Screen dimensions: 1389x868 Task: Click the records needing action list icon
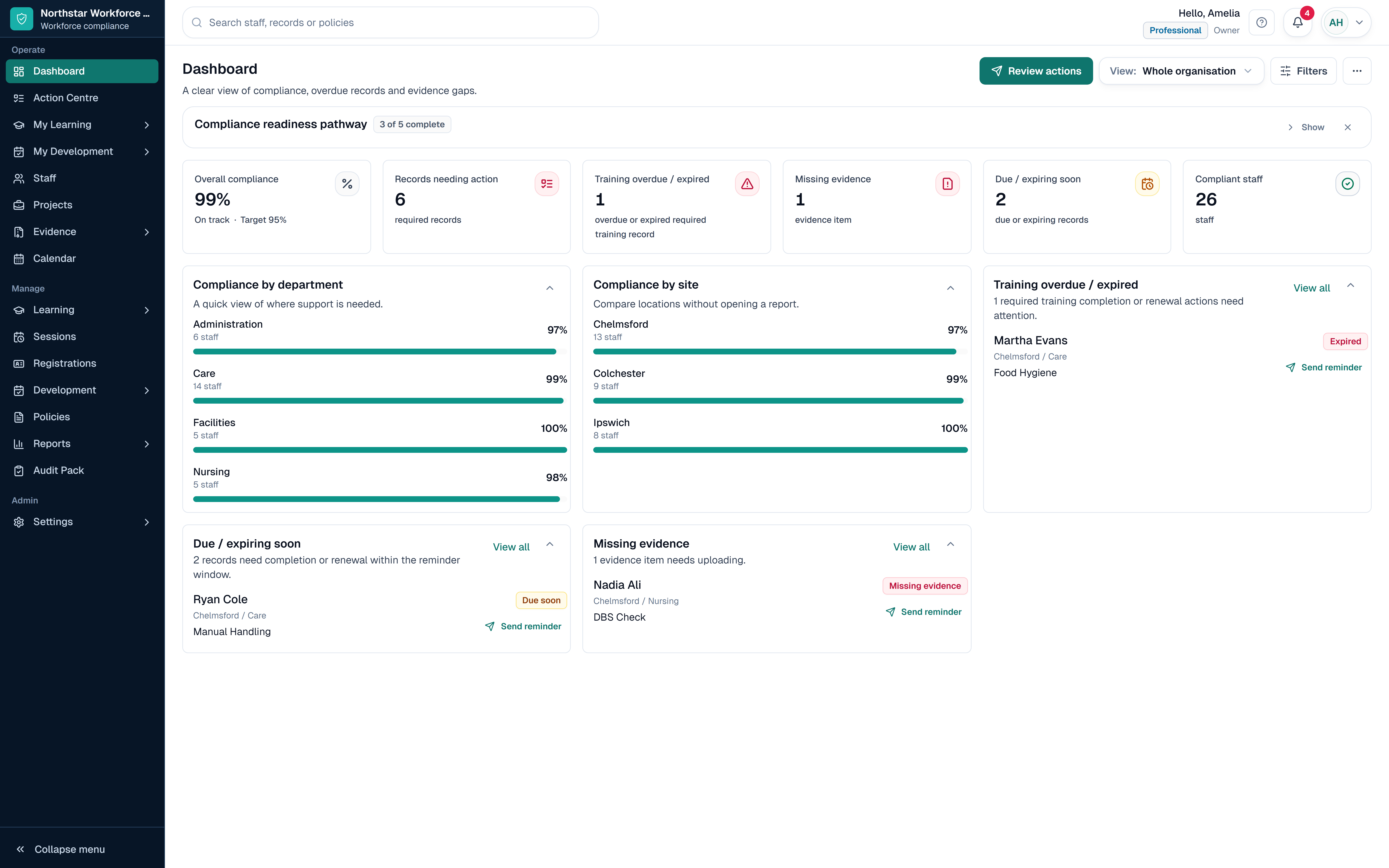pyautogui.click(x=547, y=184)
